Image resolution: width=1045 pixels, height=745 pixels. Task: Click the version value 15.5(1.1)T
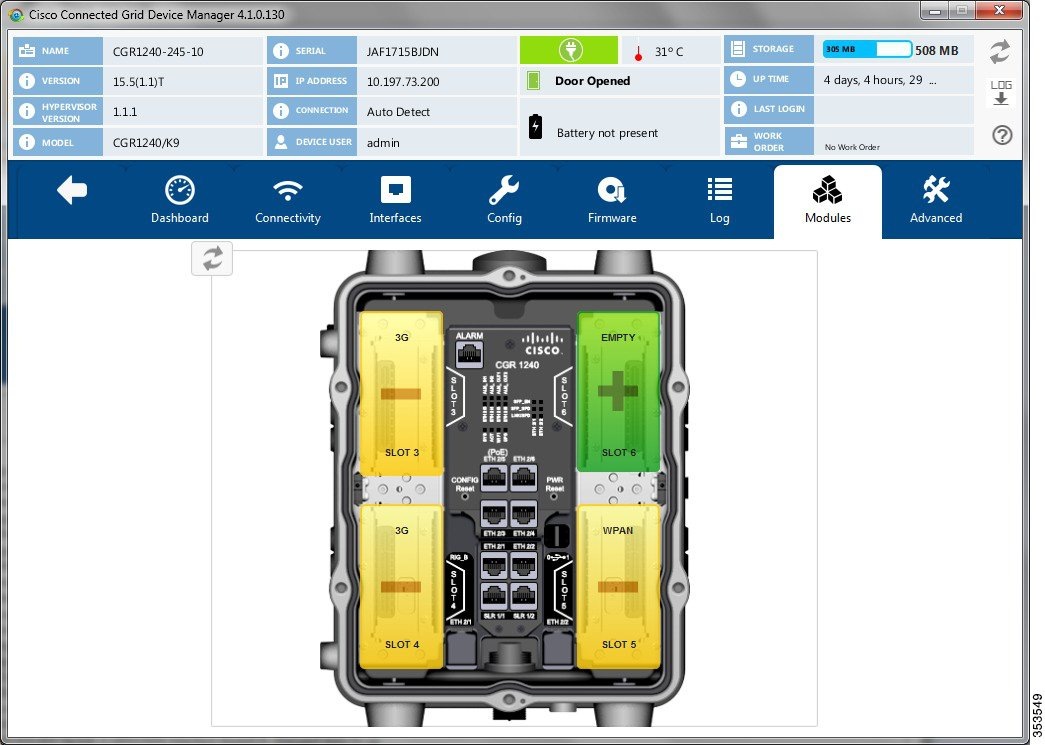[139, 81]
